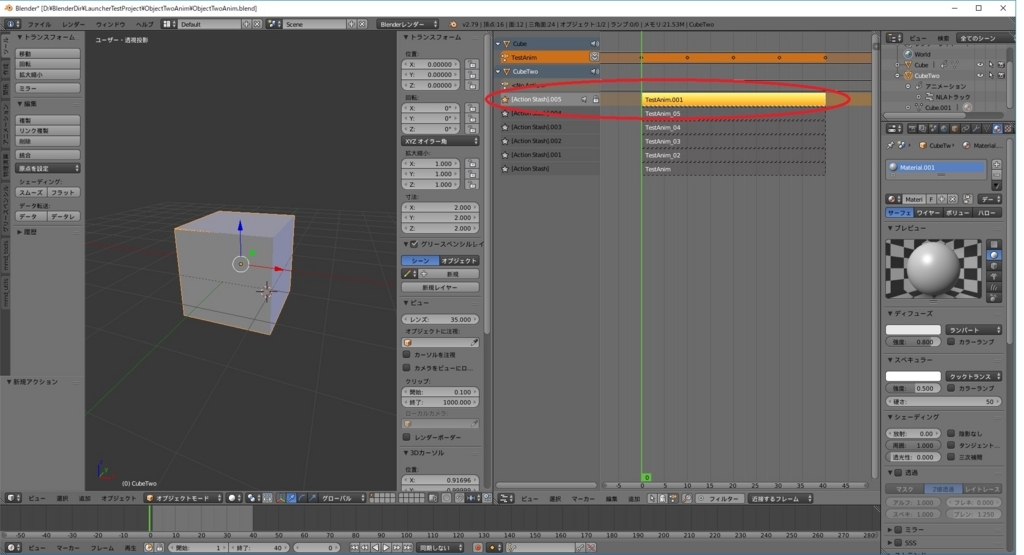Enable diffuse カラーランプ checkbox
Screen dimensions: 1024x555
coord(951,341)
